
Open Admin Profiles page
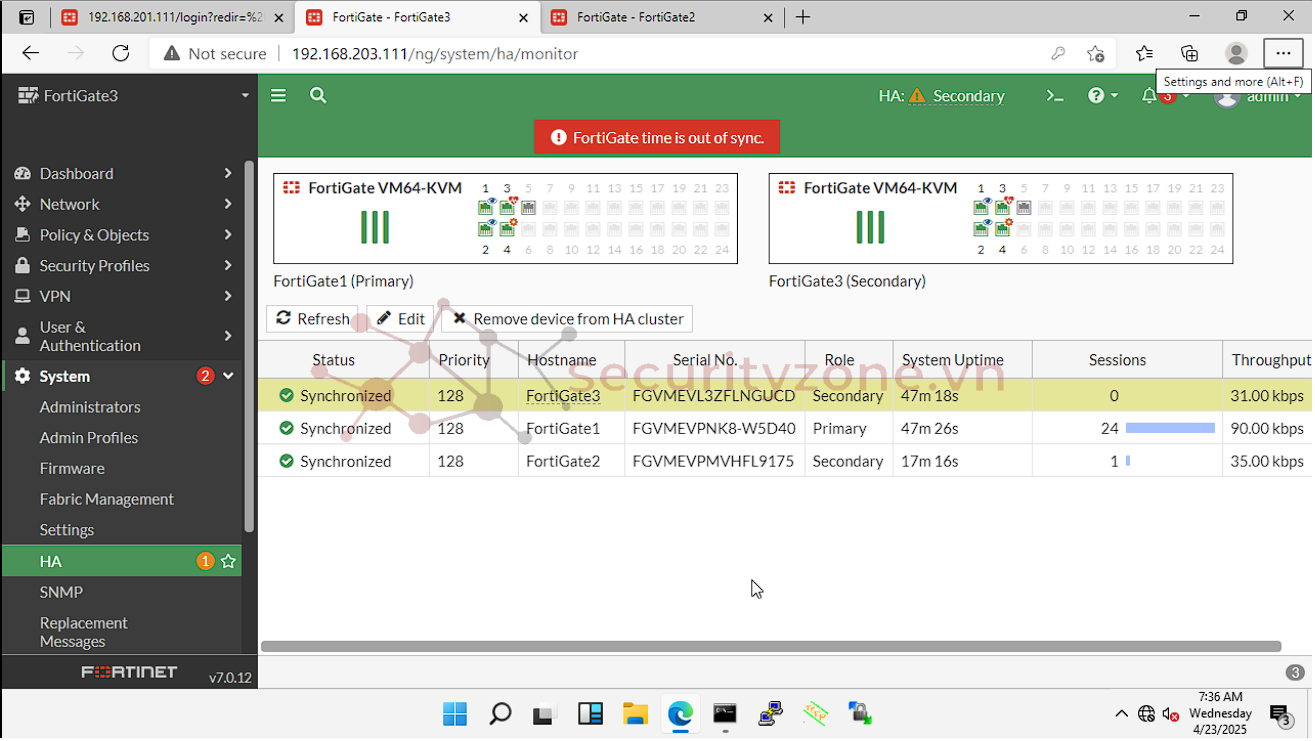(89, 438)
